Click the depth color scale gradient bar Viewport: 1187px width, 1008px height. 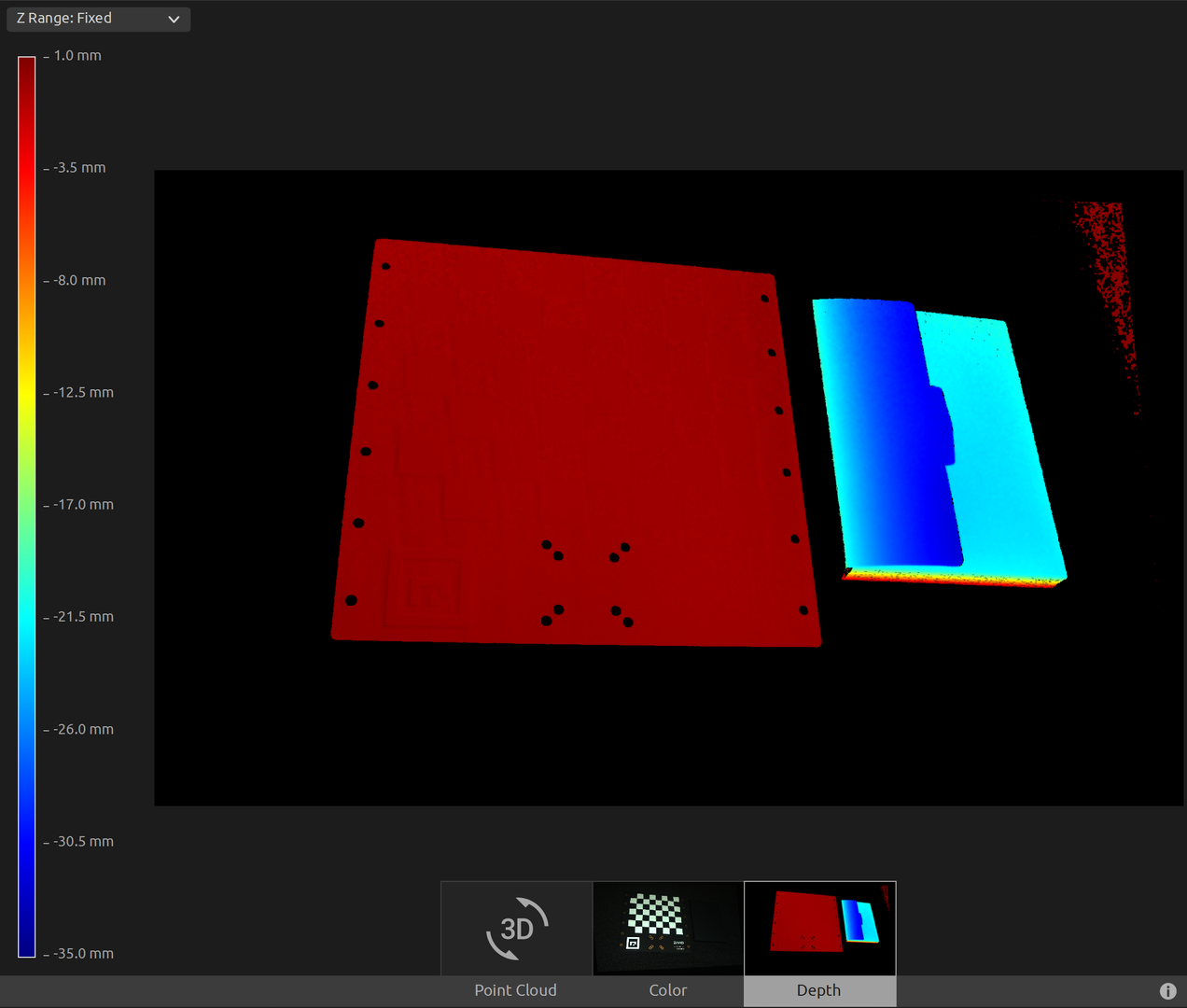click(26, 506)
